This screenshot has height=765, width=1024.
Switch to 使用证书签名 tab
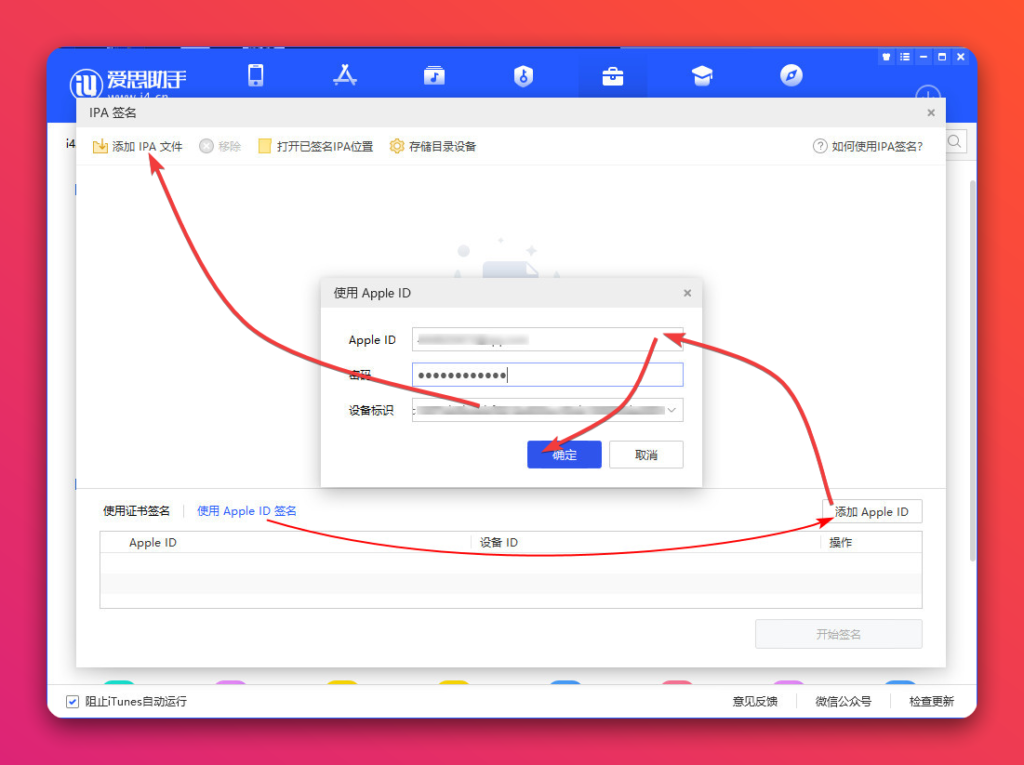tap(136, 511)
